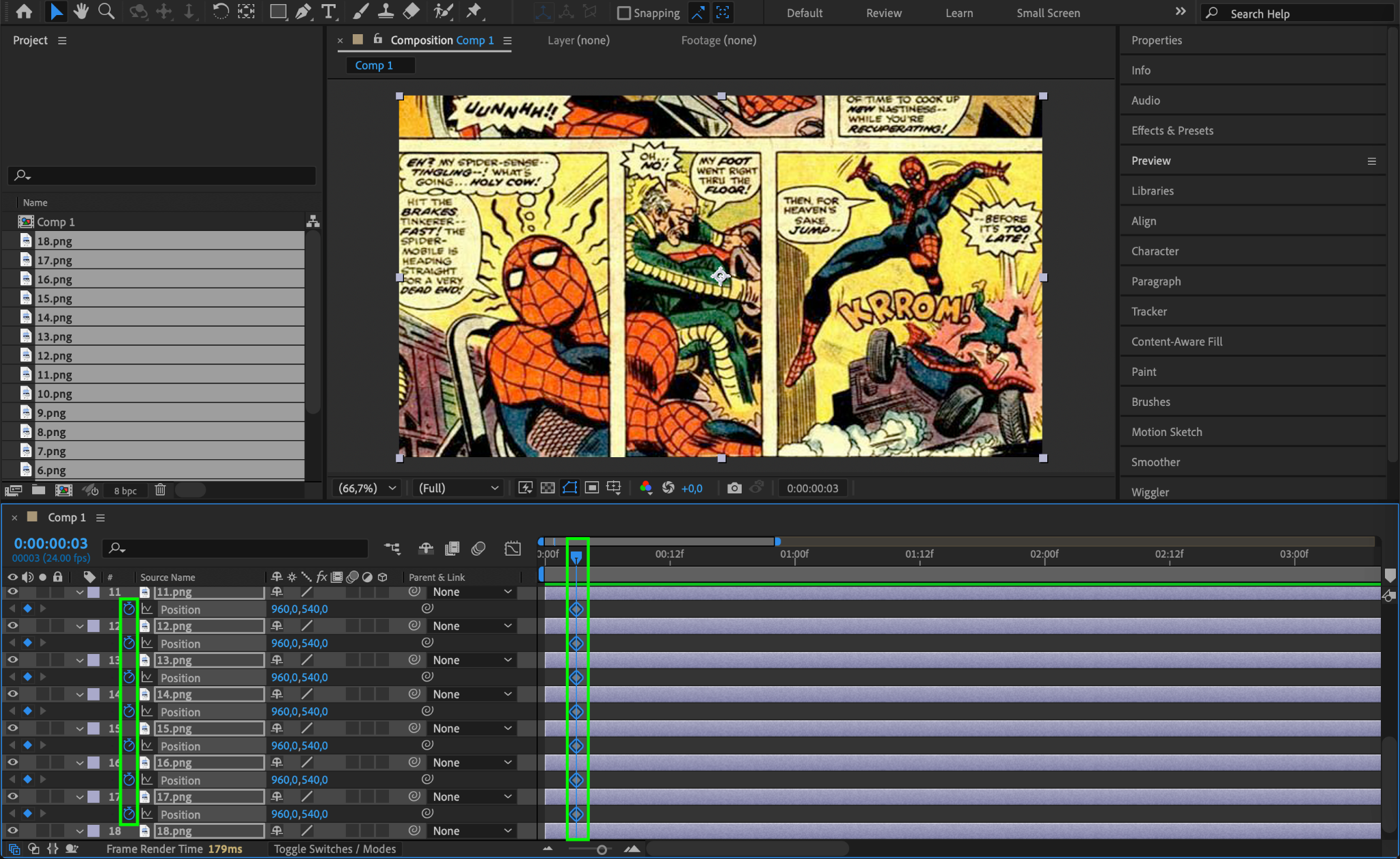Open the Full resolution dropdown
This screenshot has height=859, width=1400.
click(x=458, y=488)
